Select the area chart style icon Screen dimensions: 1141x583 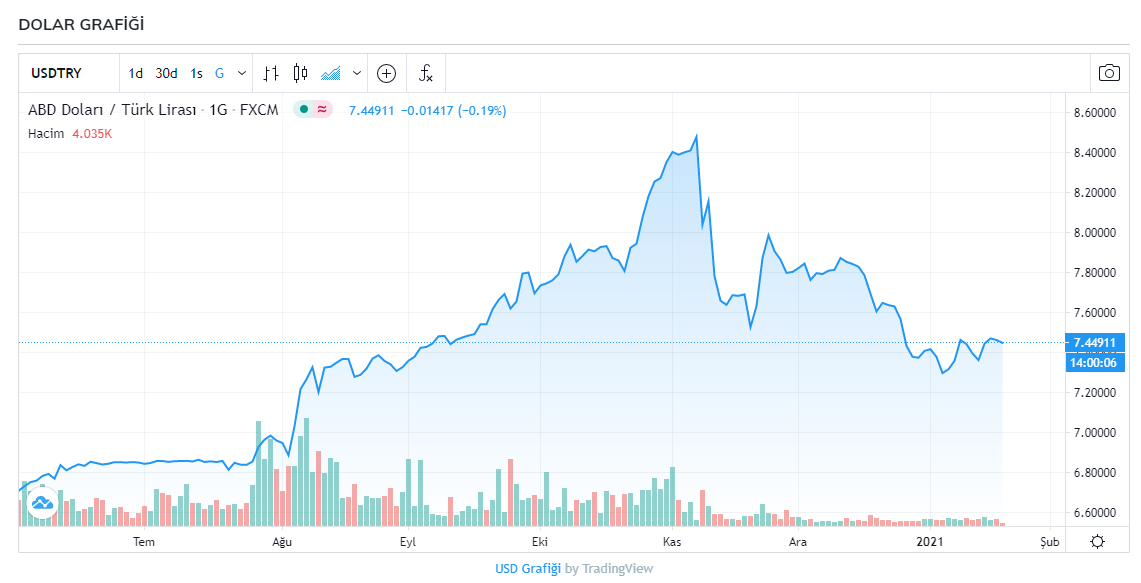pyautogui.click(x=331, y=73)
